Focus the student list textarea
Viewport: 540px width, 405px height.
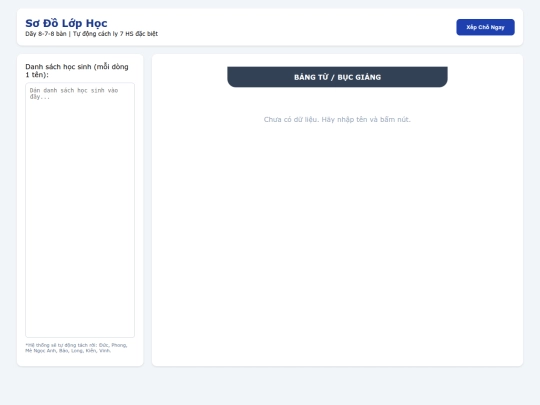80,210
